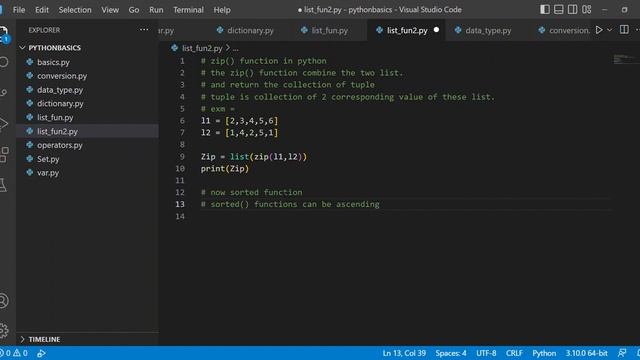Open var.py in the explorer

point(48,173)
